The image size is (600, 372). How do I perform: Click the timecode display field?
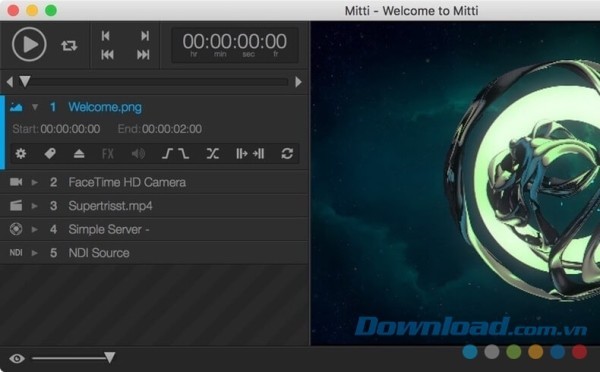(235, 45)
